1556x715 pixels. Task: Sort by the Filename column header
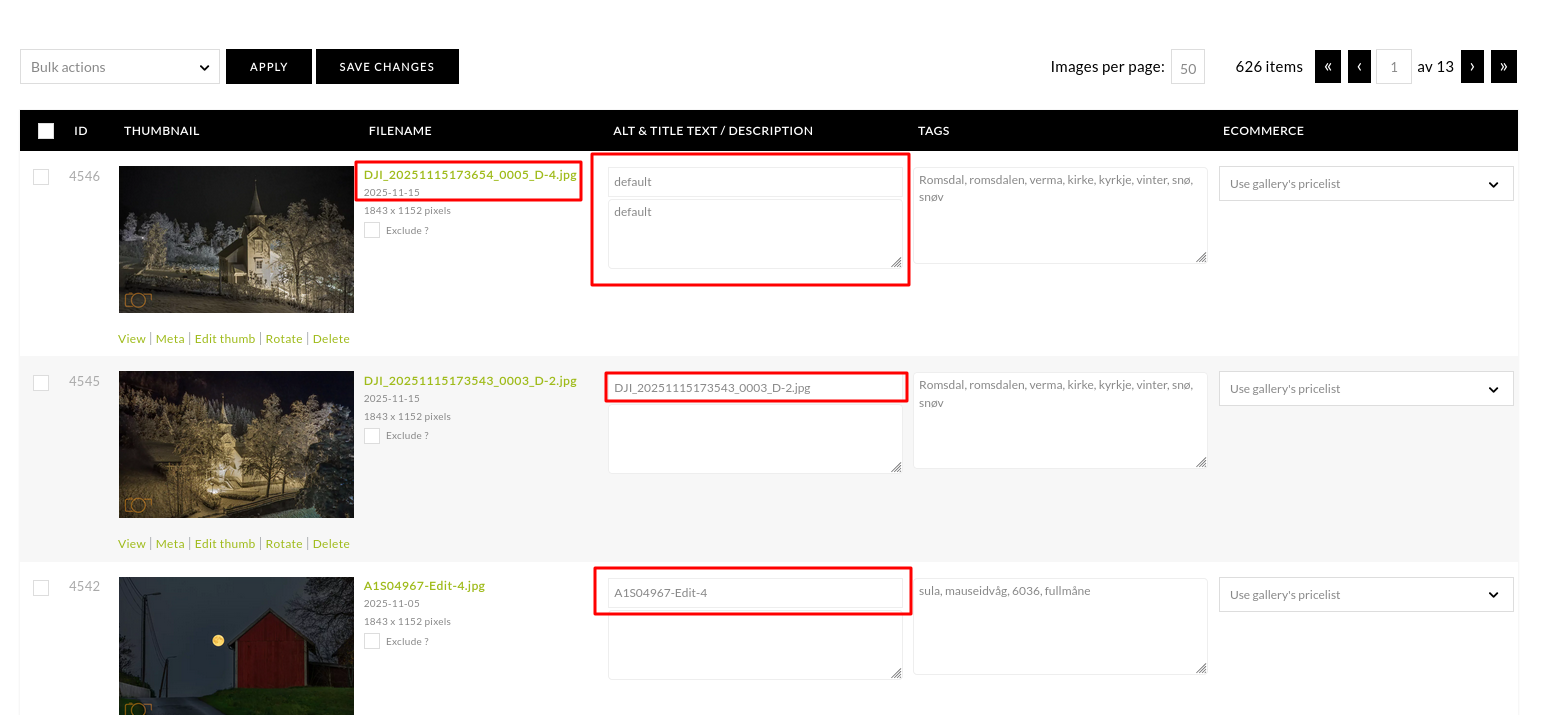pos(400,131)
